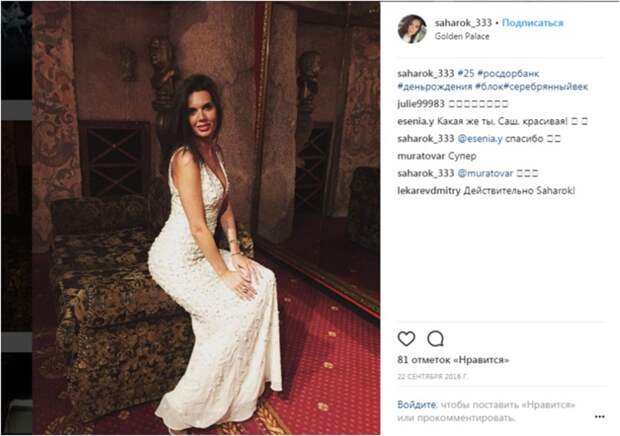Open the #росдорбанк hashtag

coord(508,74)
